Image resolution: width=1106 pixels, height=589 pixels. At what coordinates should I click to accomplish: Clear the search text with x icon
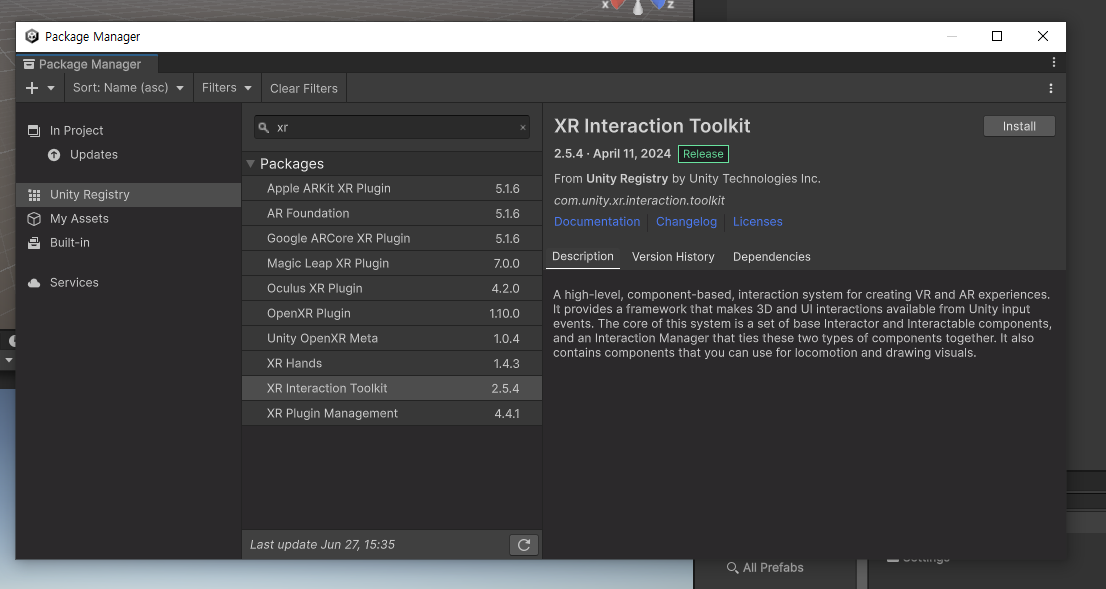tap(523, 128)
